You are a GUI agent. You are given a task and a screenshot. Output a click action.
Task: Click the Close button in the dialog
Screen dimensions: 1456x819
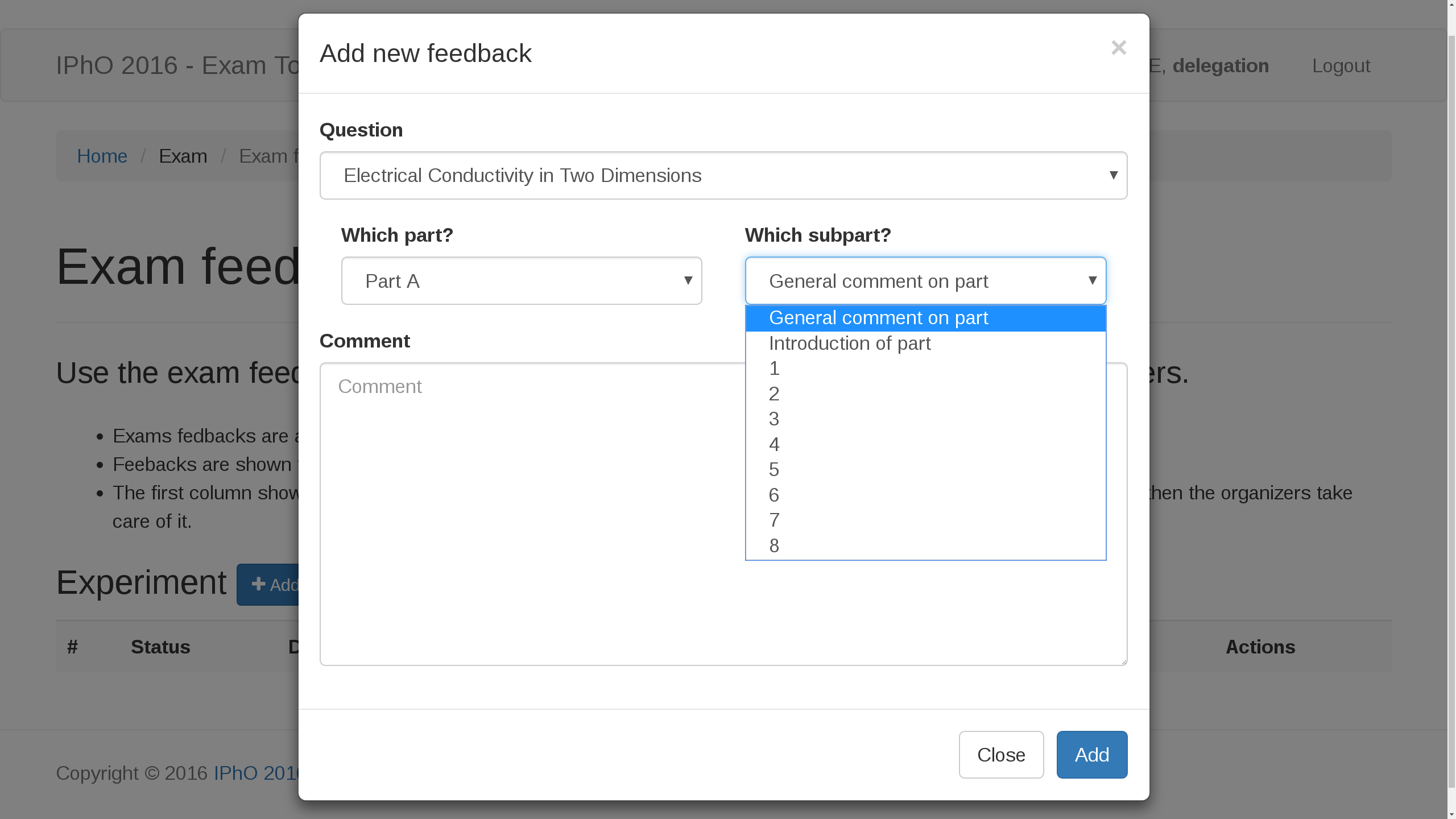pyautogui.click(x=1000, y=754)
